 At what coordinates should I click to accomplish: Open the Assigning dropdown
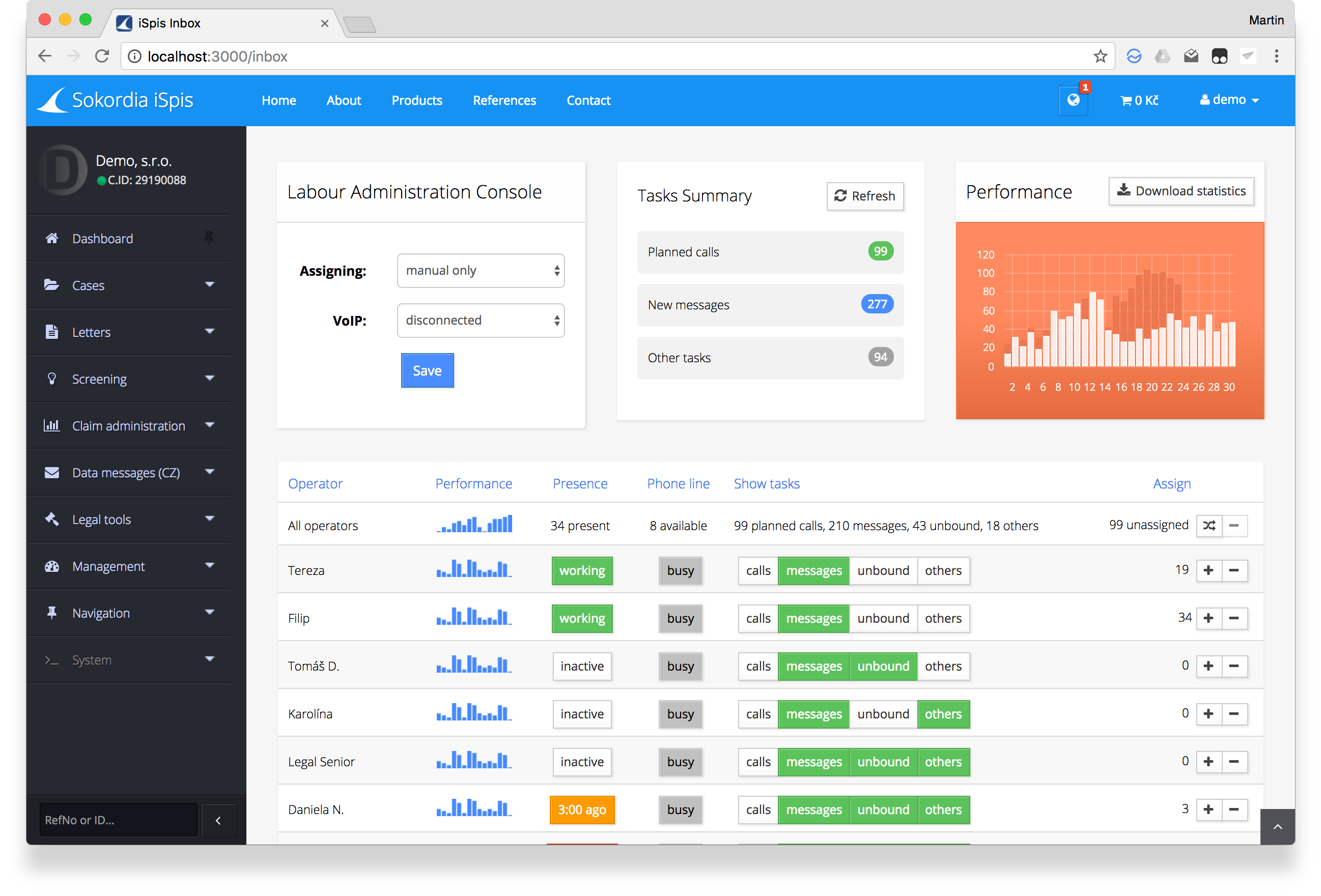point(481,271)
